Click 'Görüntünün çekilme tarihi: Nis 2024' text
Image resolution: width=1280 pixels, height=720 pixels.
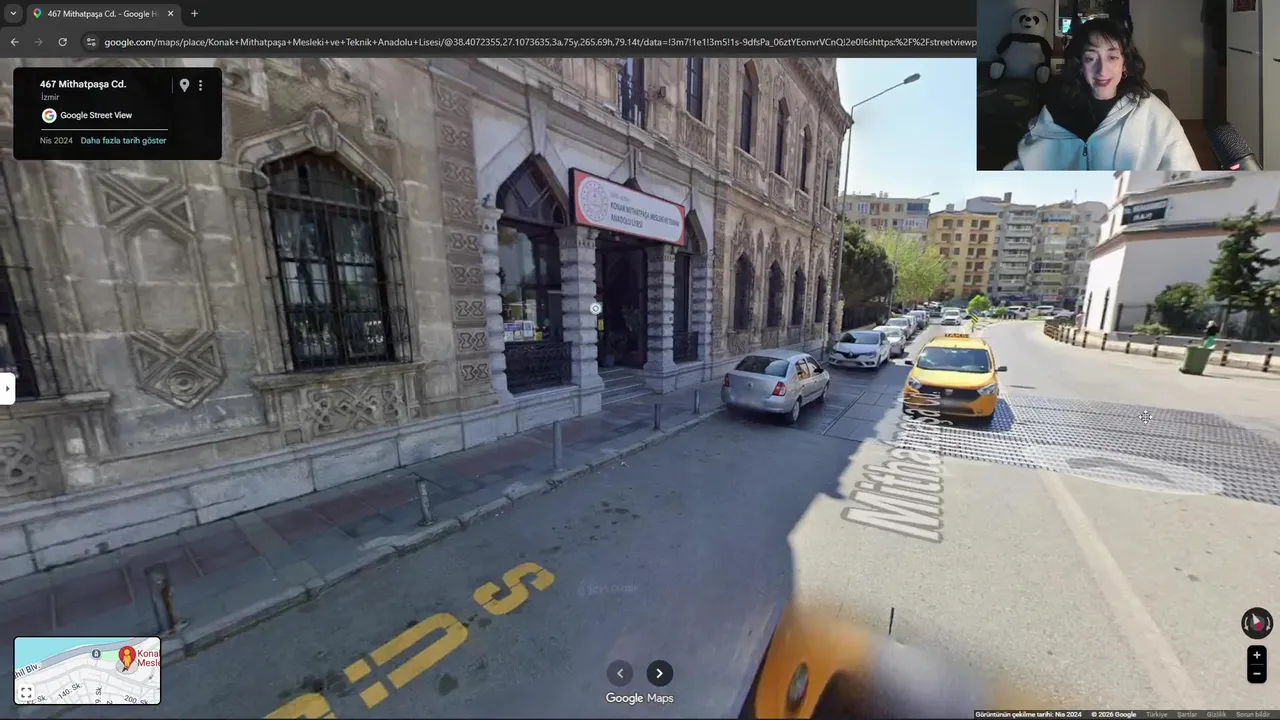click(x=1029, y=714)
